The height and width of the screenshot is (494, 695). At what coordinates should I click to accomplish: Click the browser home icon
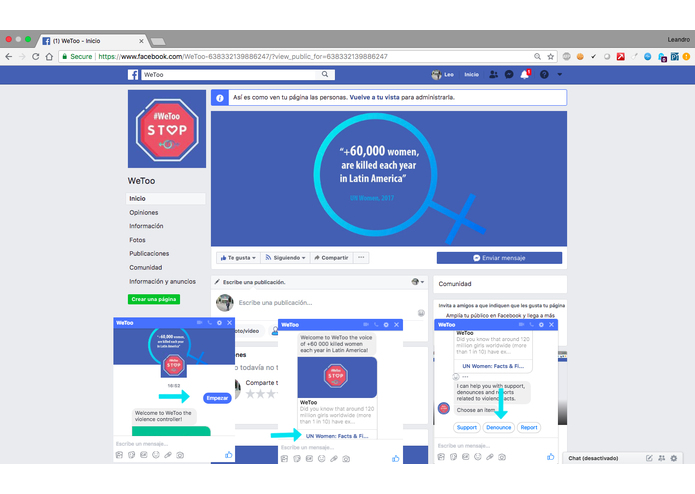pyautogui.click(x=49, y=57)
